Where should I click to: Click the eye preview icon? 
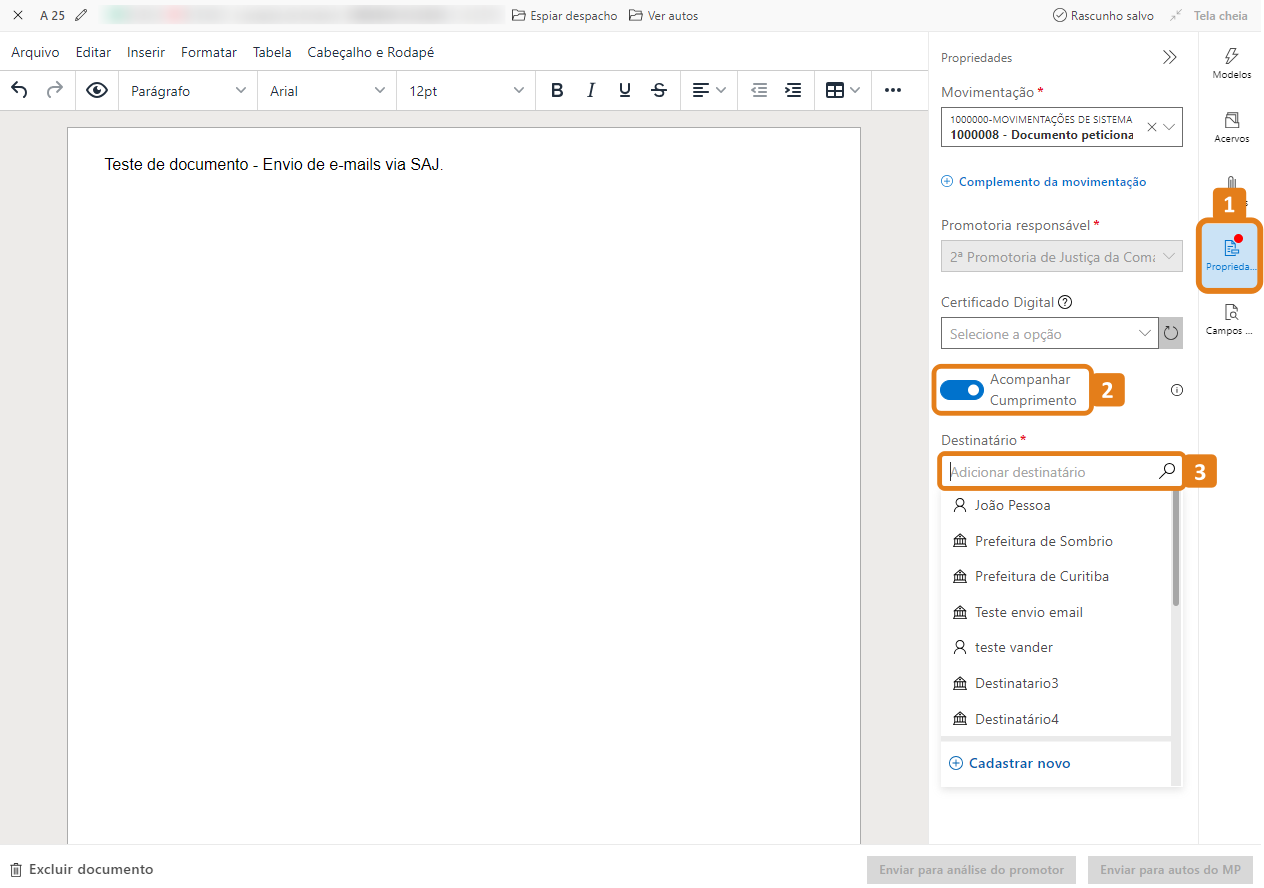point(97,90)
